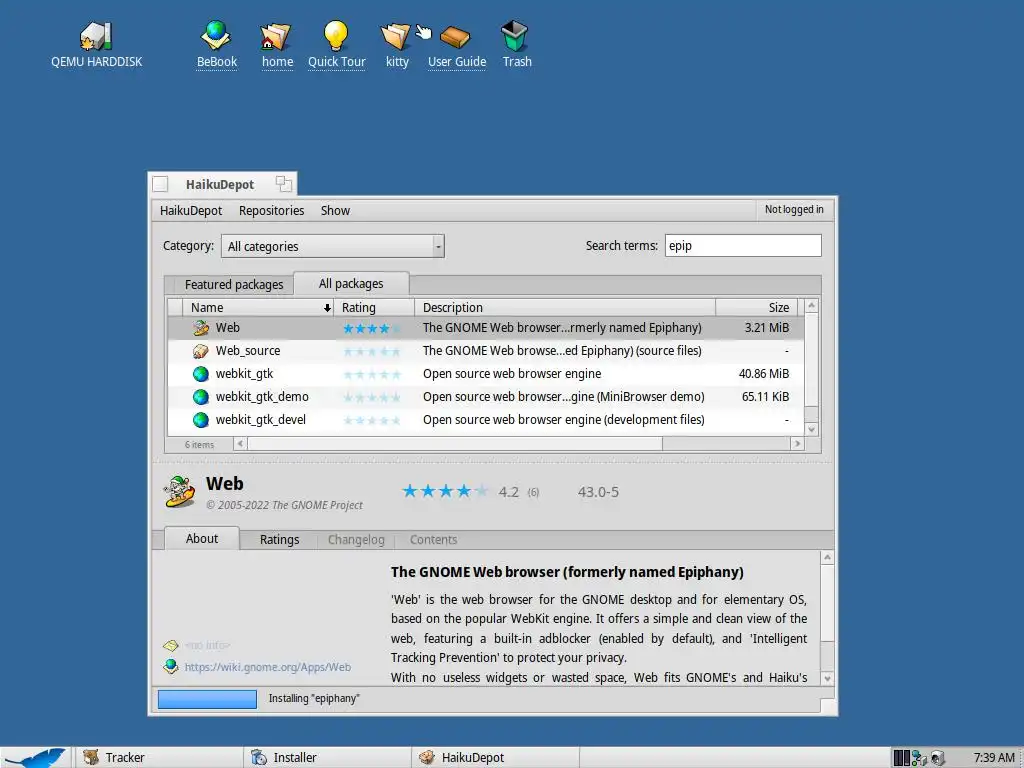Switch to the All packages tab
This screenshot has height=768, width=1024.
(x=351, y=283)
